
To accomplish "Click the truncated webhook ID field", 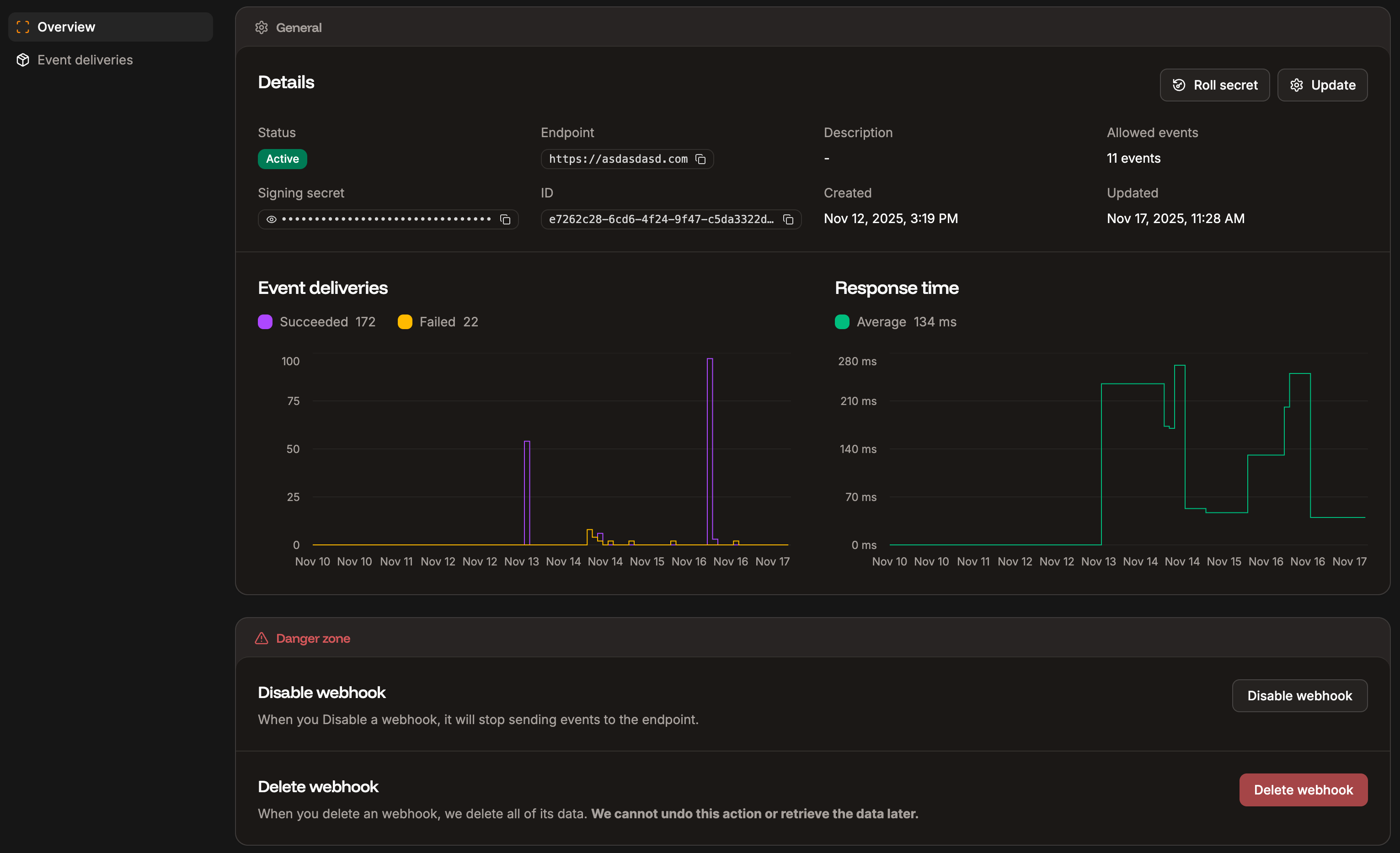I will click(661, 219).
